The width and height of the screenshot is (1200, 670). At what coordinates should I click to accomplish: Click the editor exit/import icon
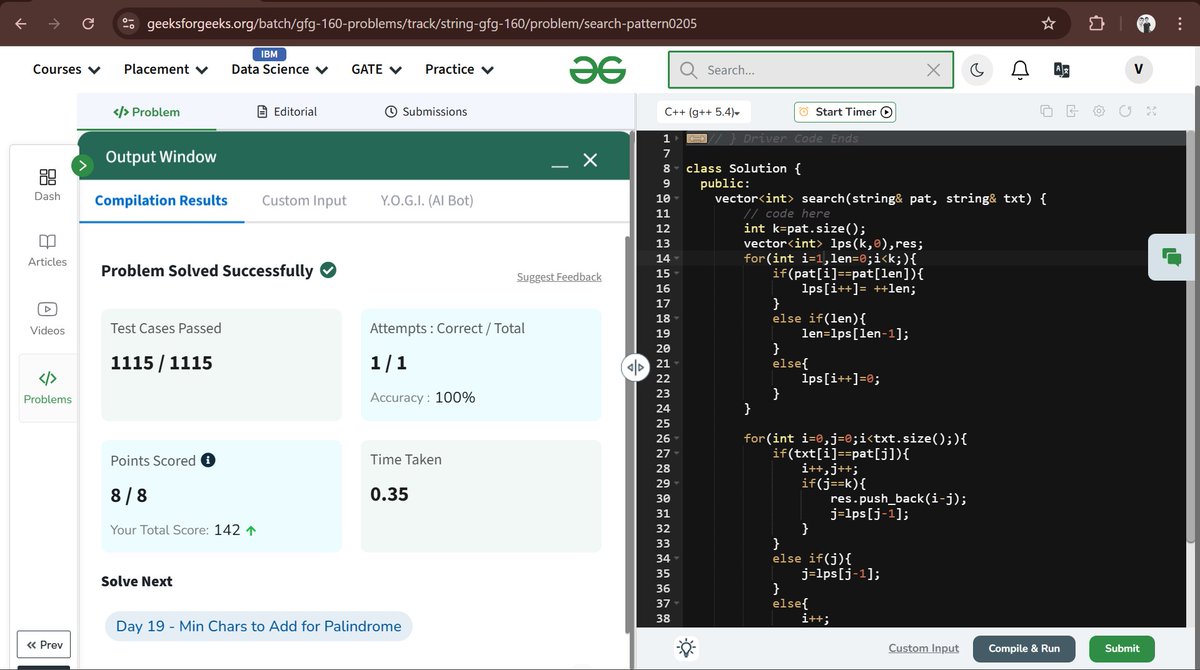[x=1072, y=111]
